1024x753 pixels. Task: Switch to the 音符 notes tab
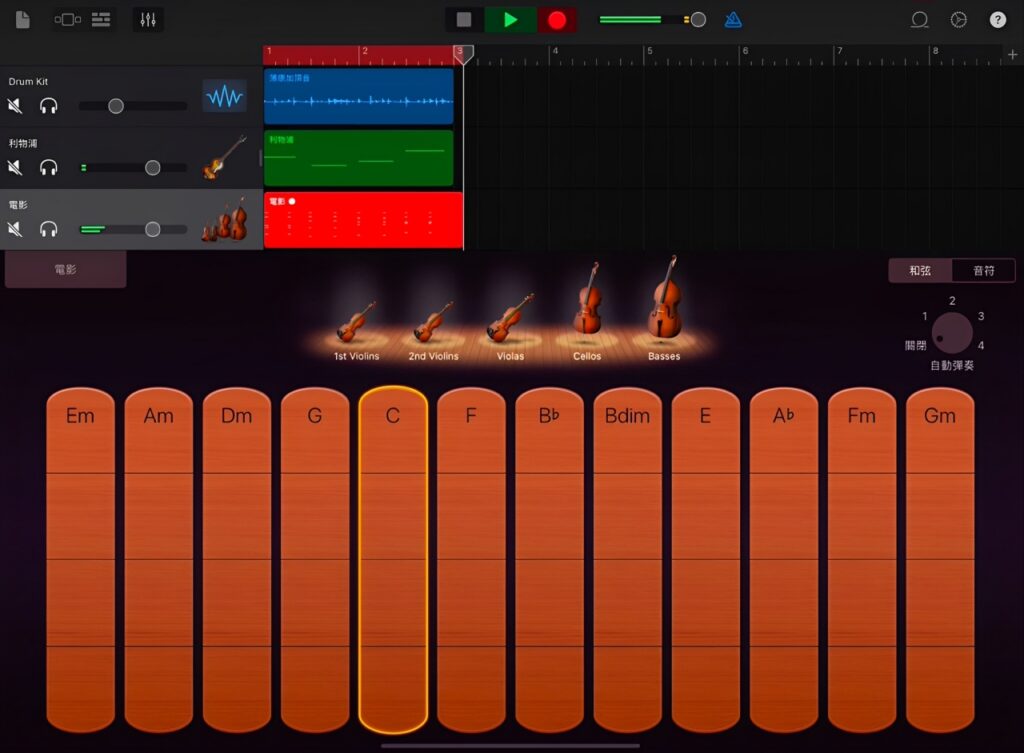coord(983,270)
